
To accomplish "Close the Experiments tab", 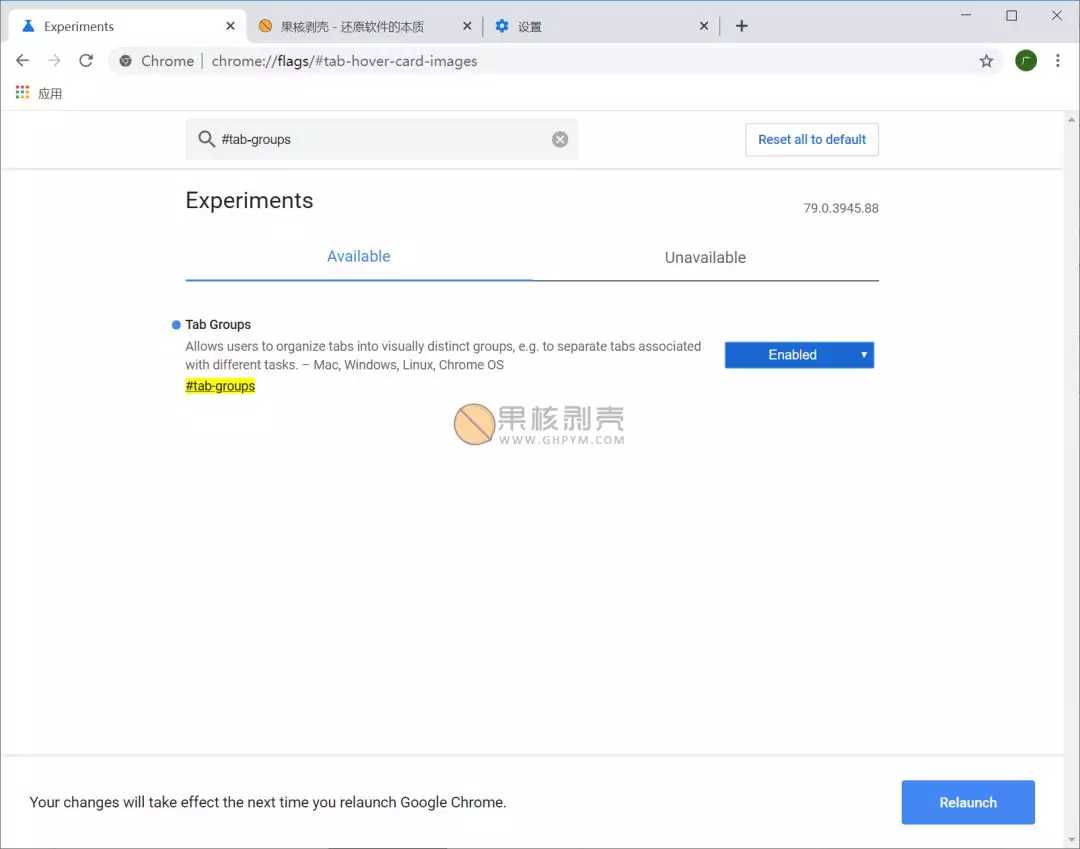I will pos(230,26).
